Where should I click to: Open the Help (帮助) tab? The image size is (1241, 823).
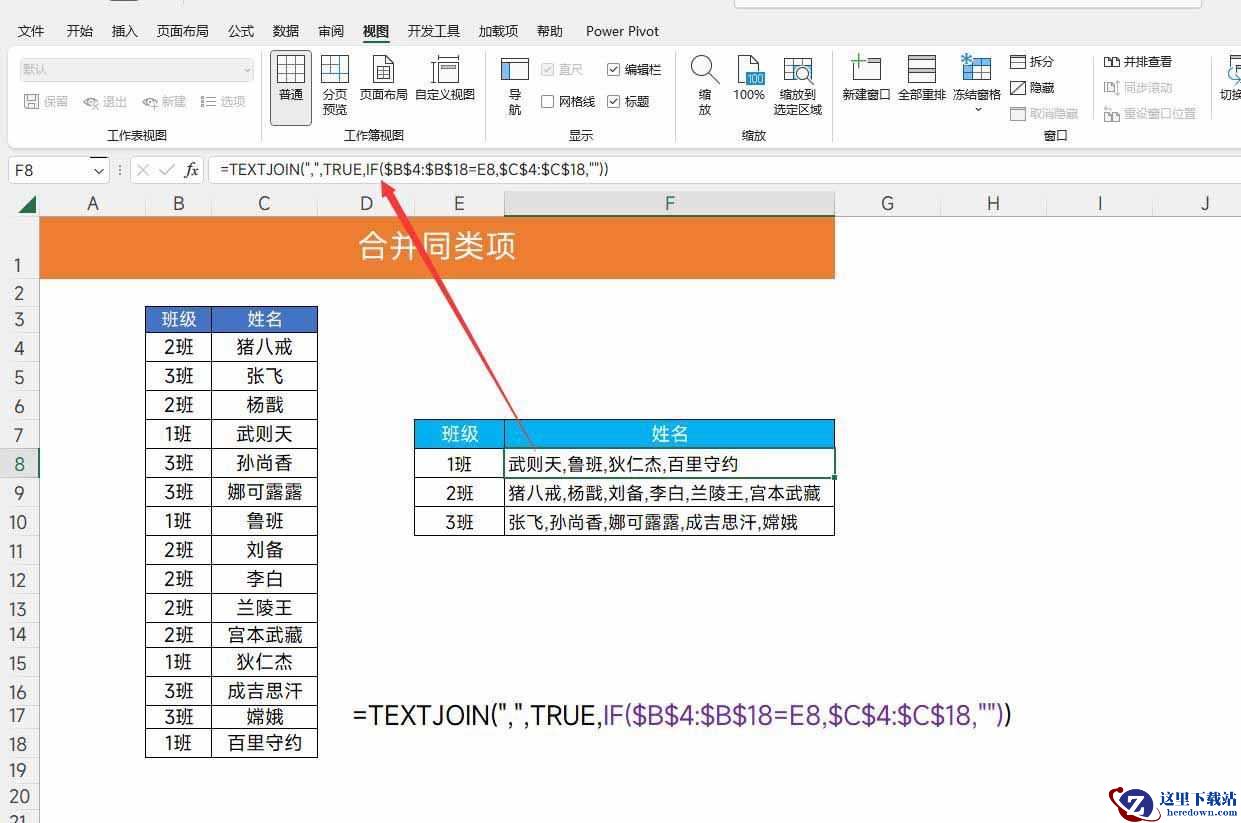[x=550, y=31]
